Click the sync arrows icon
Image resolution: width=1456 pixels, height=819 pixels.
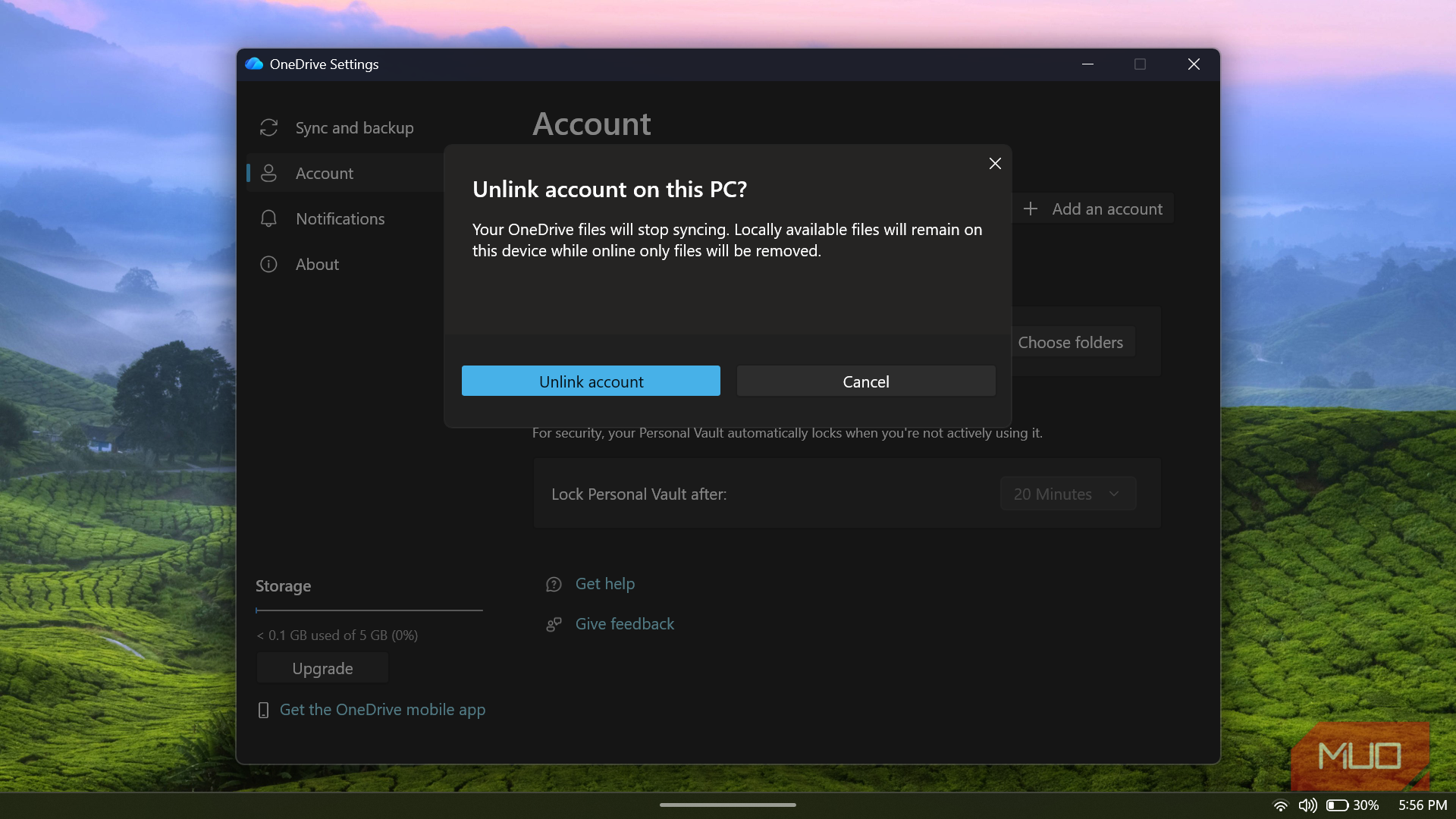point(268,127)
